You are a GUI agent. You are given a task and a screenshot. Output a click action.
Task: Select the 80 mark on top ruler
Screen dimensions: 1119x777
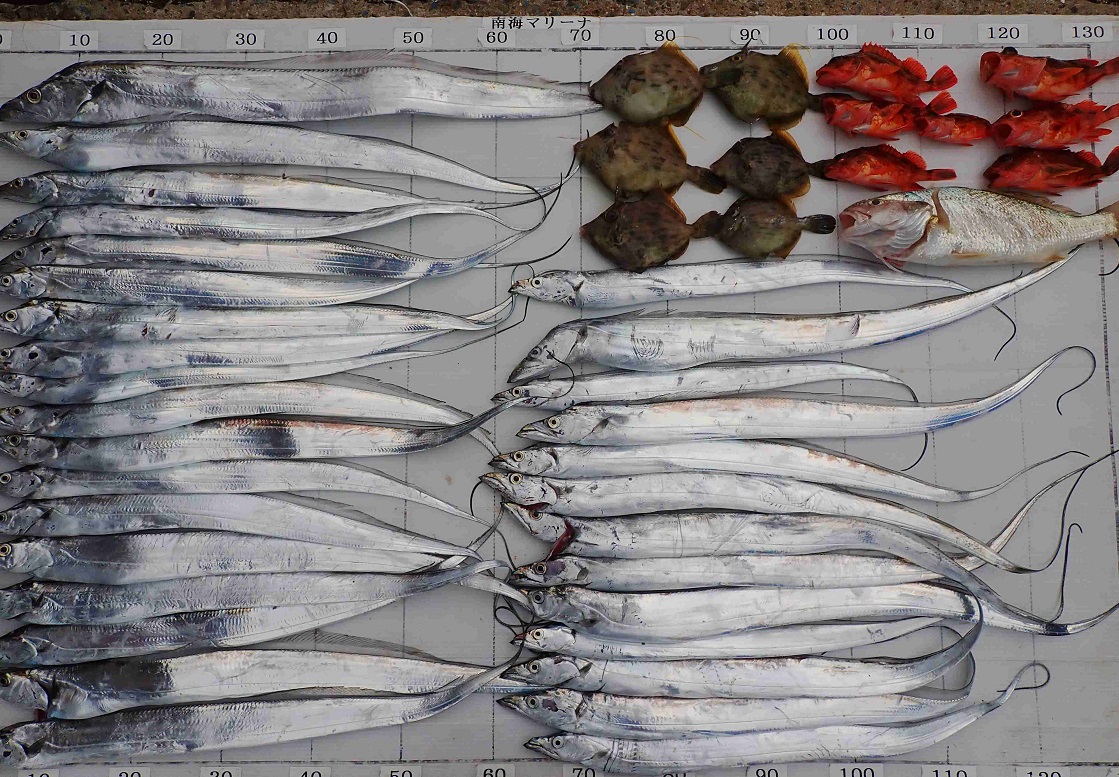[x=665, y=35]
